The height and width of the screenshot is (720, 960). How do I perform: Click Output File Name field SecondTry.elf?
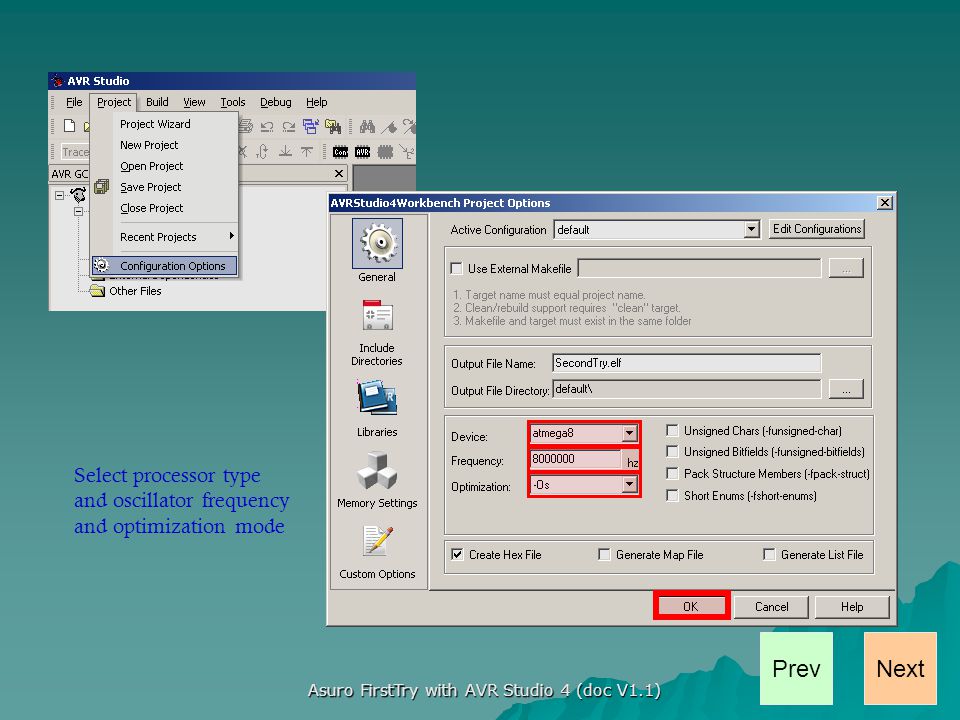point(686,363)
